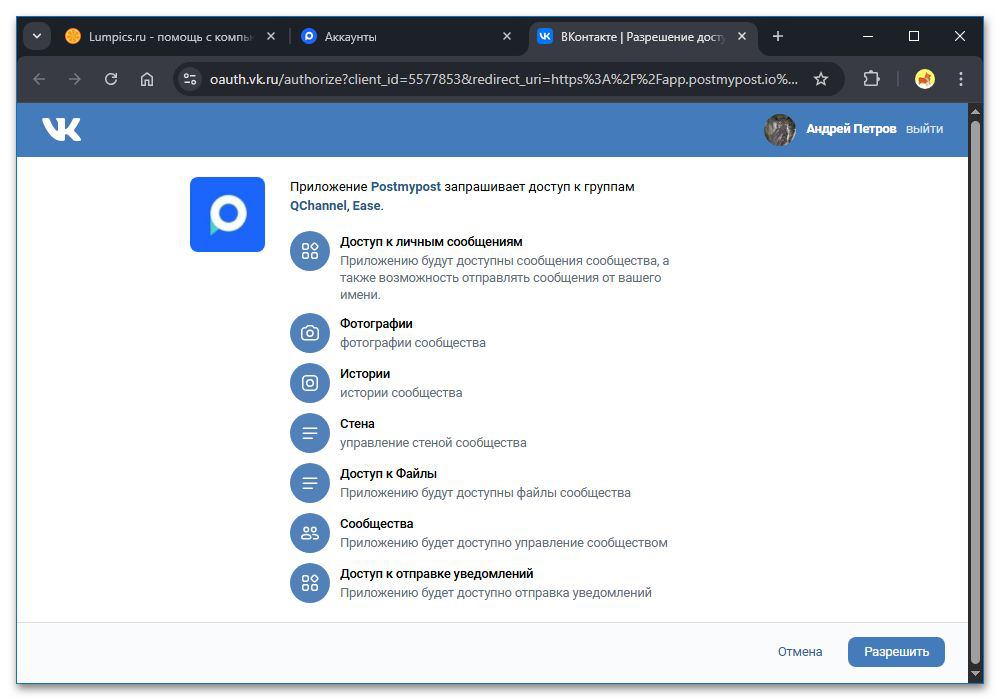Viewport: 1000px width, 700px height.
Task: Go back using browser back arrow
Action: (x=40, y=79)
